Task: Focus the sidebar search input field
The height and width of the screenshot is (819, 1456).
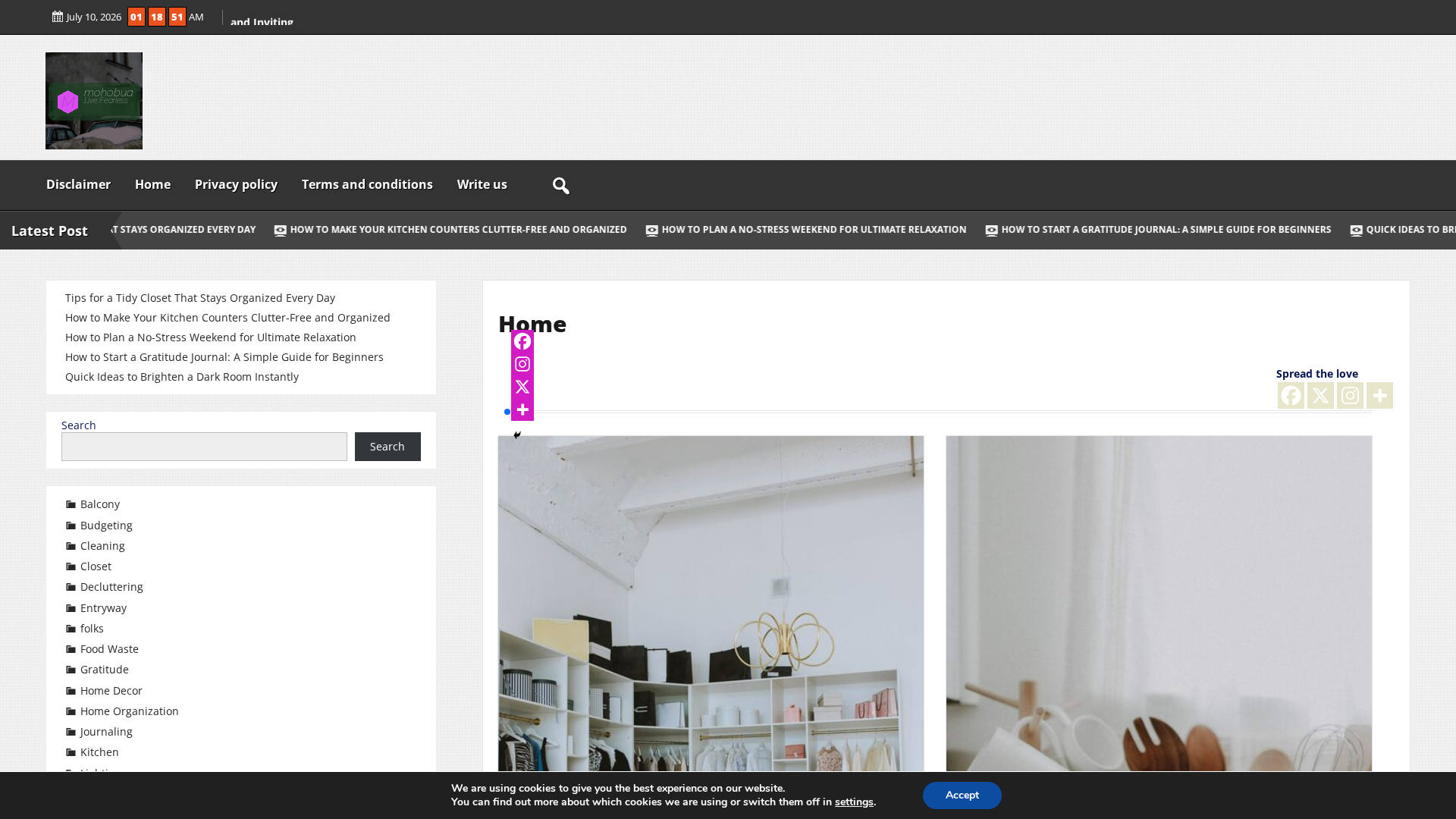Action: pos(204,447)
